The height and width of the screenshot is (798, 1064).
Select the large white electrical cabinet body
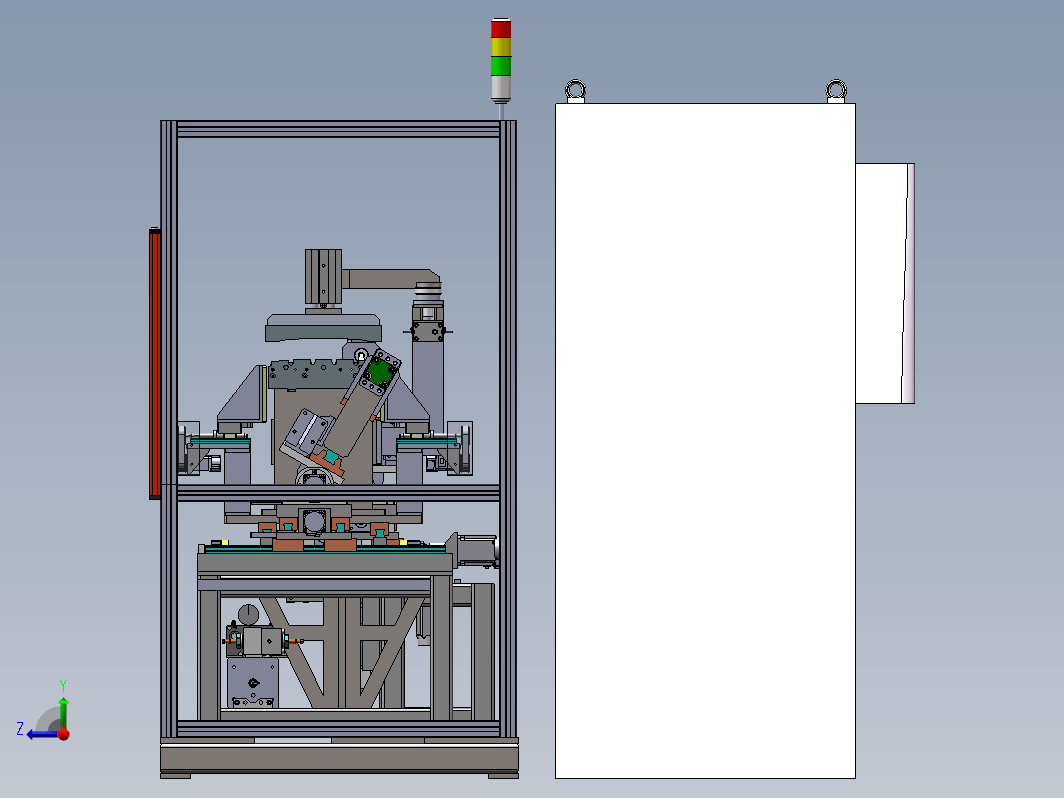pyautogui.click(x=705, y=440)
